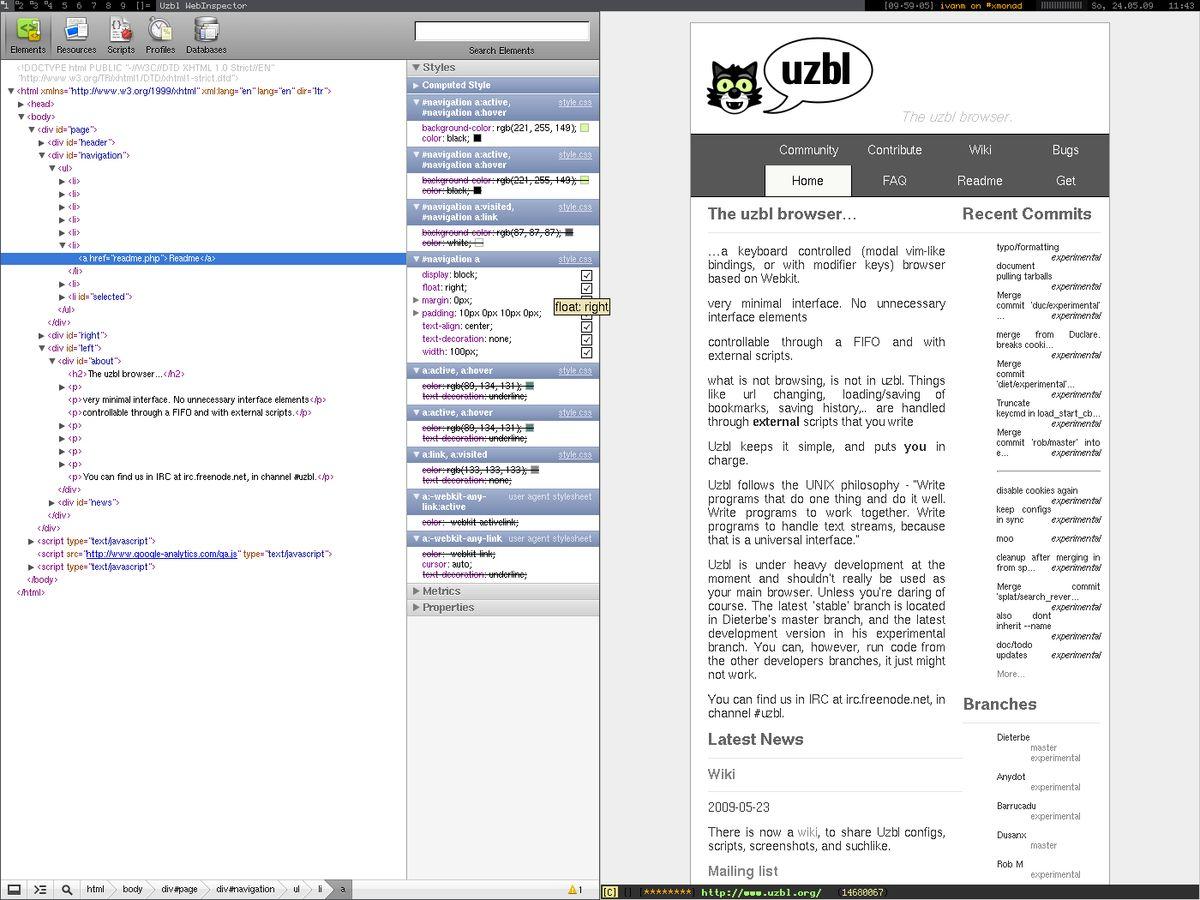This screenshot has height=900, width=1200.
Task: Show the console using the status bar icon
Action: 40,889
